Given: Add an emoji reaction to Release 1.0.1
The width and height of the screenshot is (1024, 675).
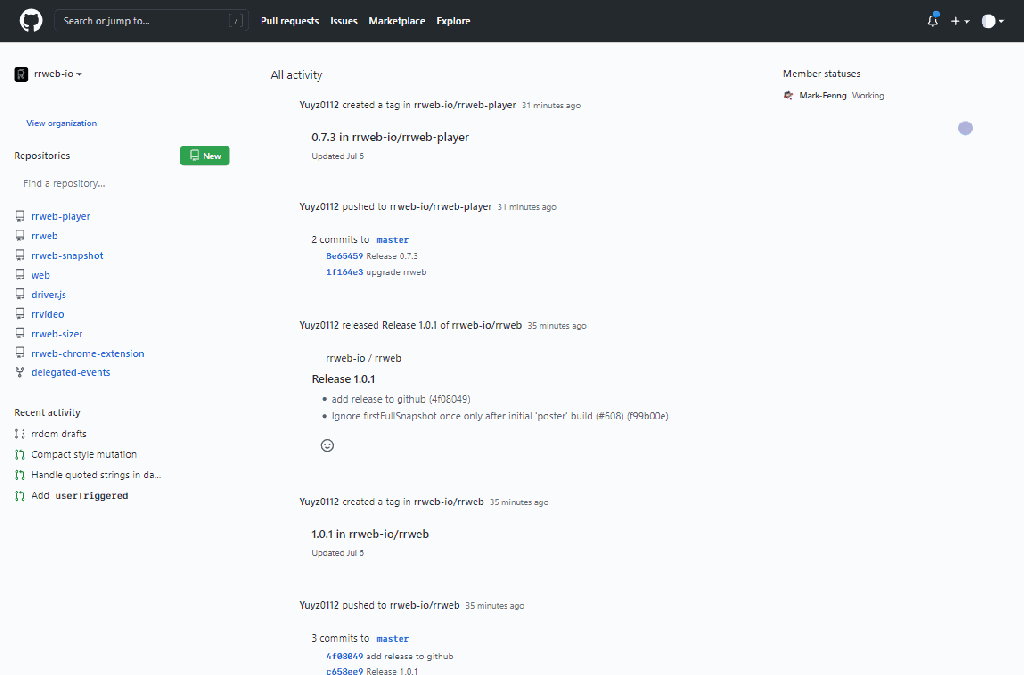Looking at the screenshot, I should click(x=327, y=445).
